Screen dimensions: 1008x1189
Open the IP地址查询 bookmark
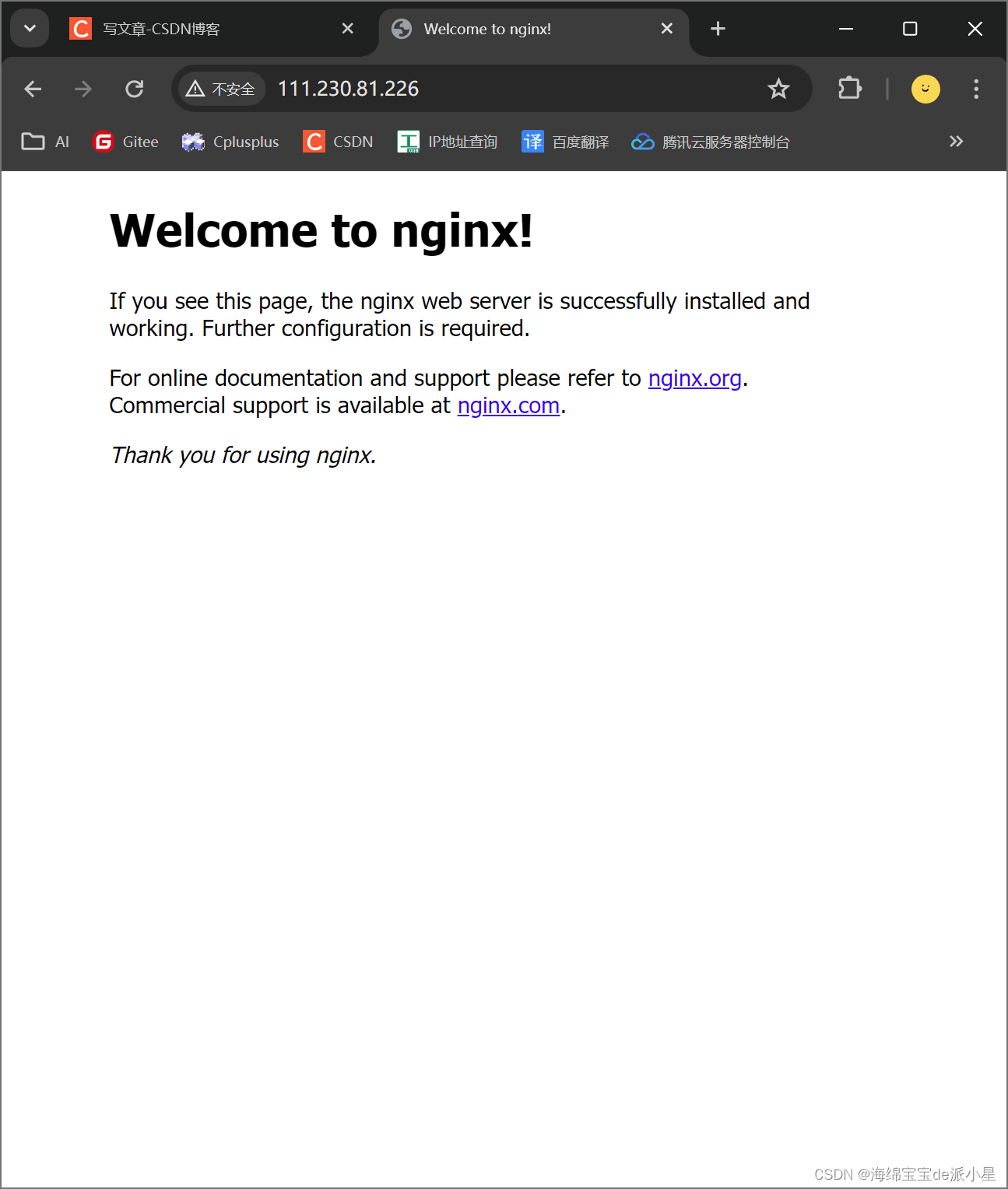448,142
